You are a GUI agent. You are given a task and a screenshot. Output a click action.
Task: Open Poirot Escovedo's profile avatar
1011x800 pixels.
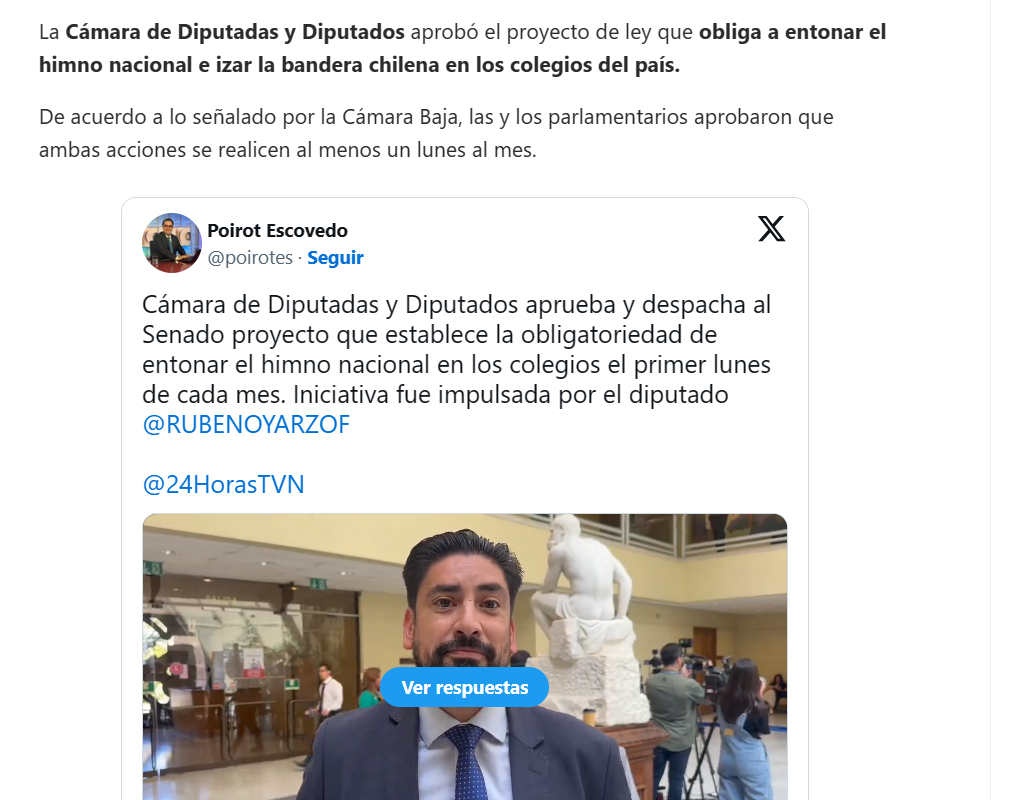click(x=172, y=243)
